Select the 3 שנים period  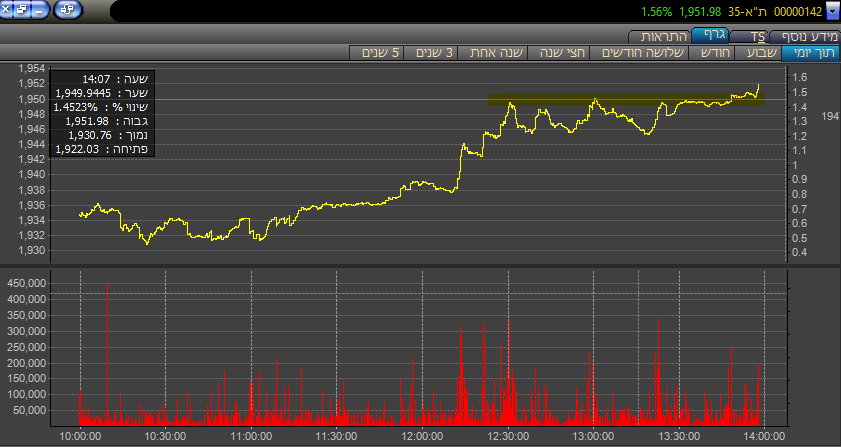431,53
